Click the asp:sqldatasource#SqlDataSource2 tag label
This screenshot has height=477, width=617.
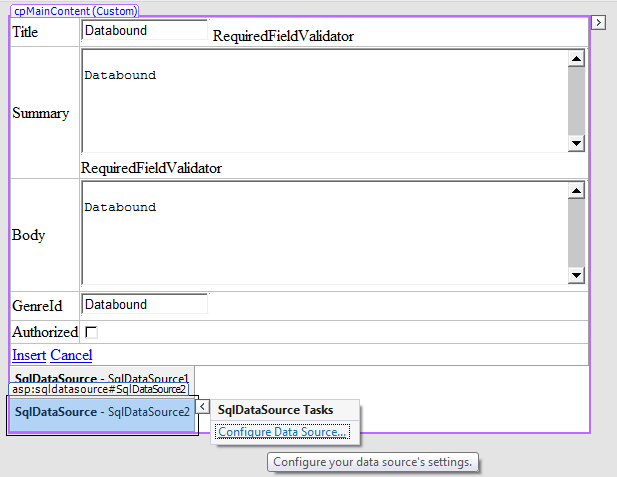[99, 389]
